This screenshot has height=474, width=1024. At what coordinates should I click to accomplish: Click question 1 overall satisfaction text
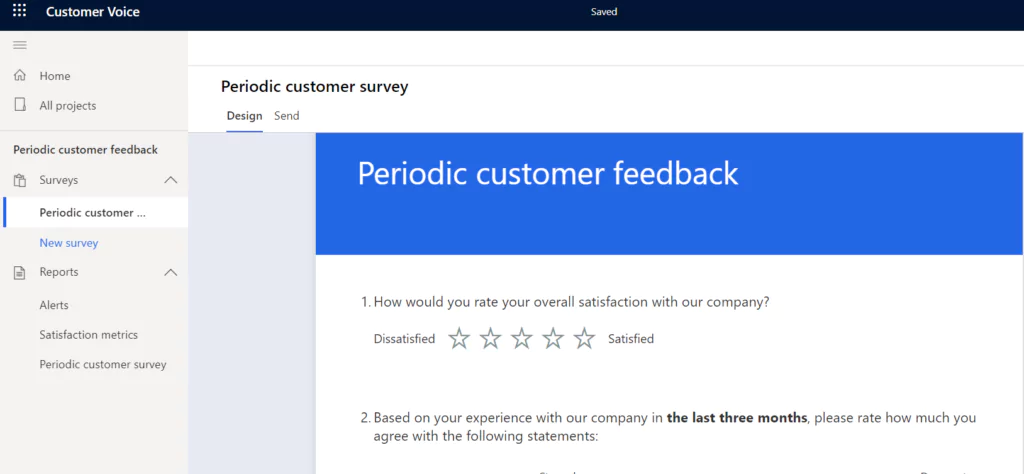point(565,303)
